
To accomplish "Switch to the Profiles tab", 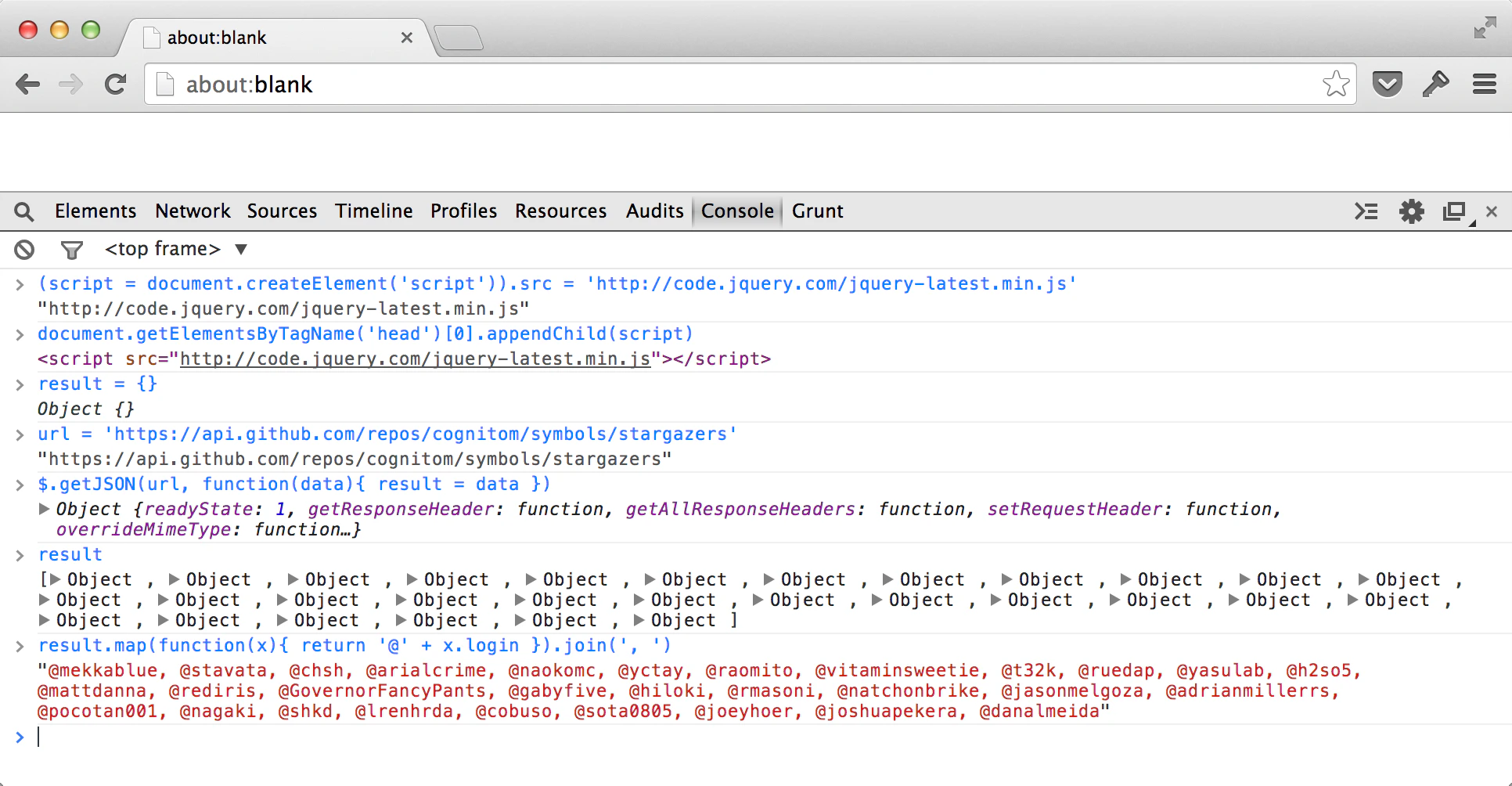I will pyautogui.click(x=463, y=211).
